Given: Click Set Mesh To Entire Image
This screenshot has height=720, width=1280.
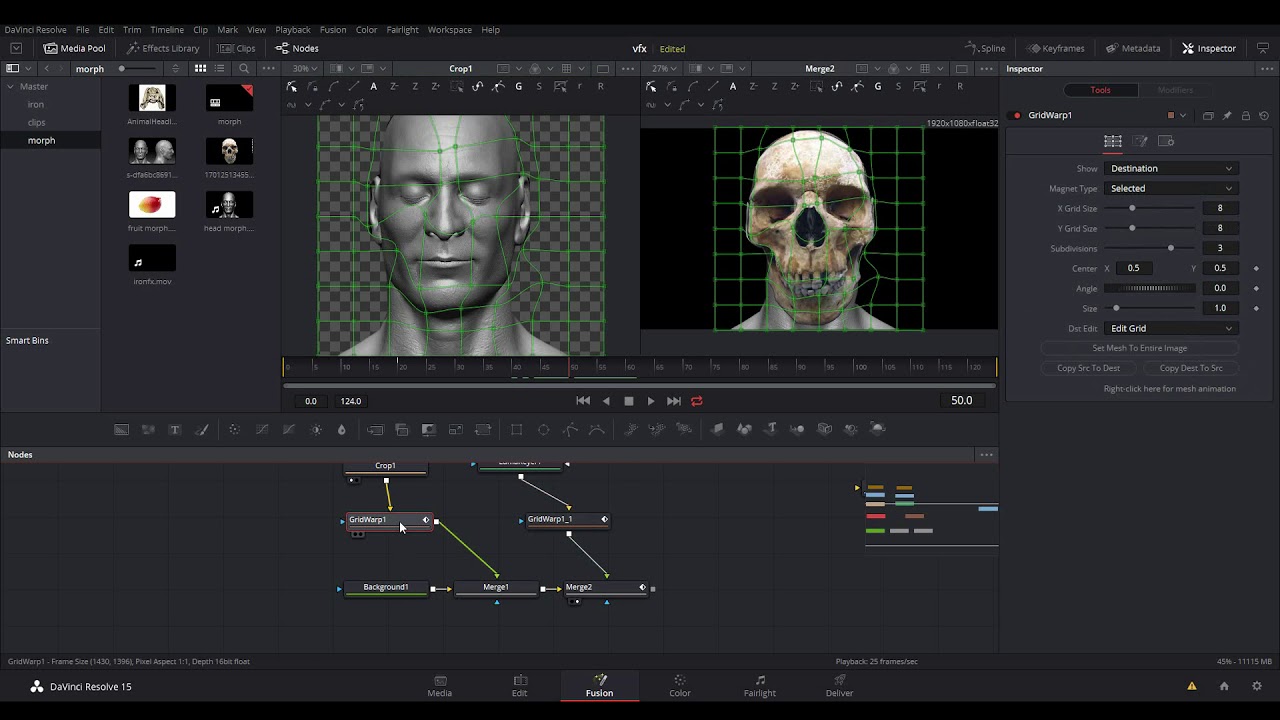Looking at the screenshot, I should tap(1139, 348).
